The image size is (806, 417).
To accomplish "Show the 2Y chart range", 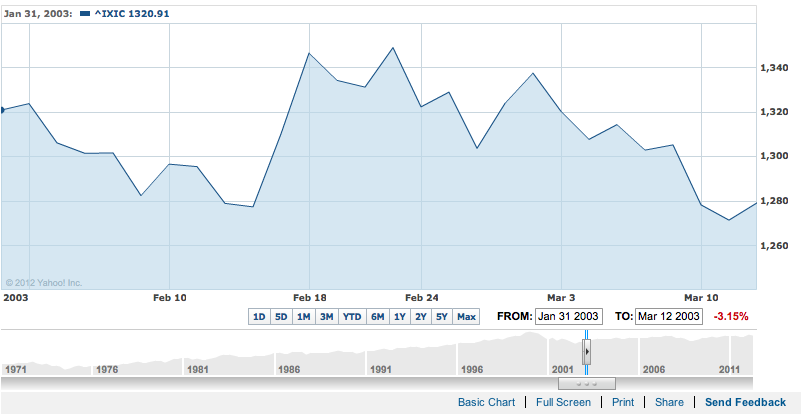I will tap(421, 317).
